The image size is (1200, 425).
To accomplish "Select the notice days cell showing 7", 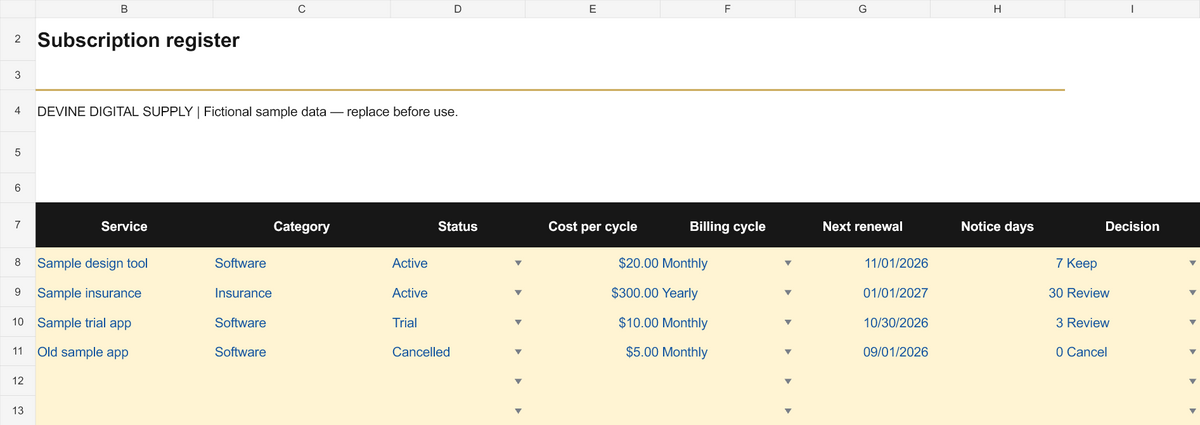I will tap(997, 263).
